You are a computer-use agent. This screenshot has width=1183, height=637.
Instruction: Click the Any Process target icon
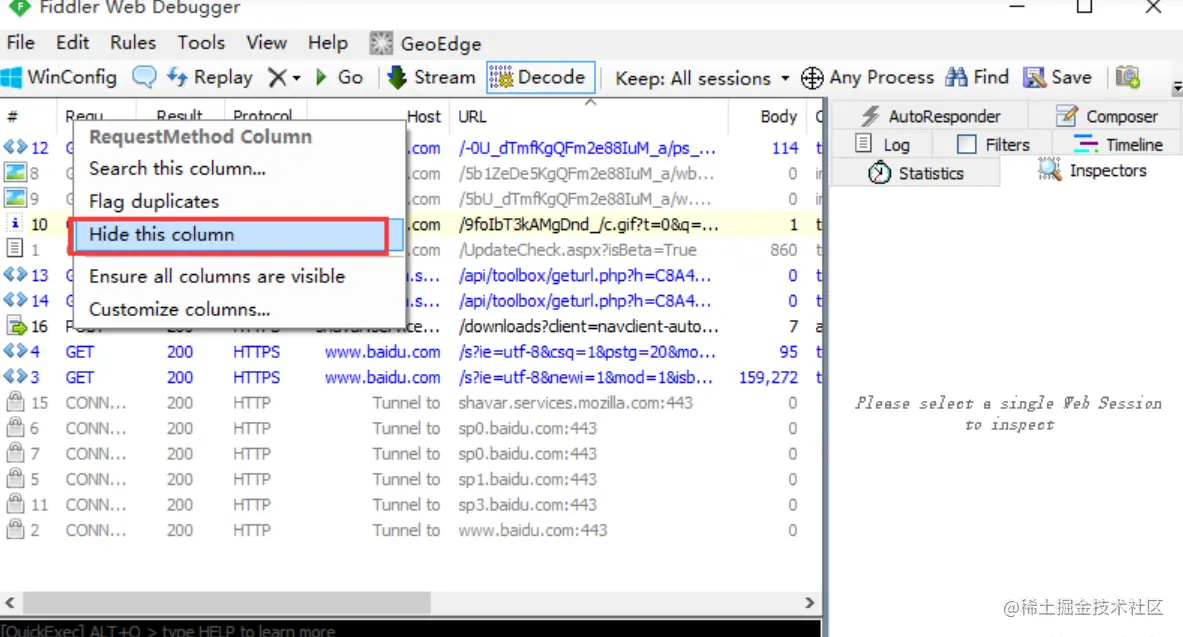point(812,78)
